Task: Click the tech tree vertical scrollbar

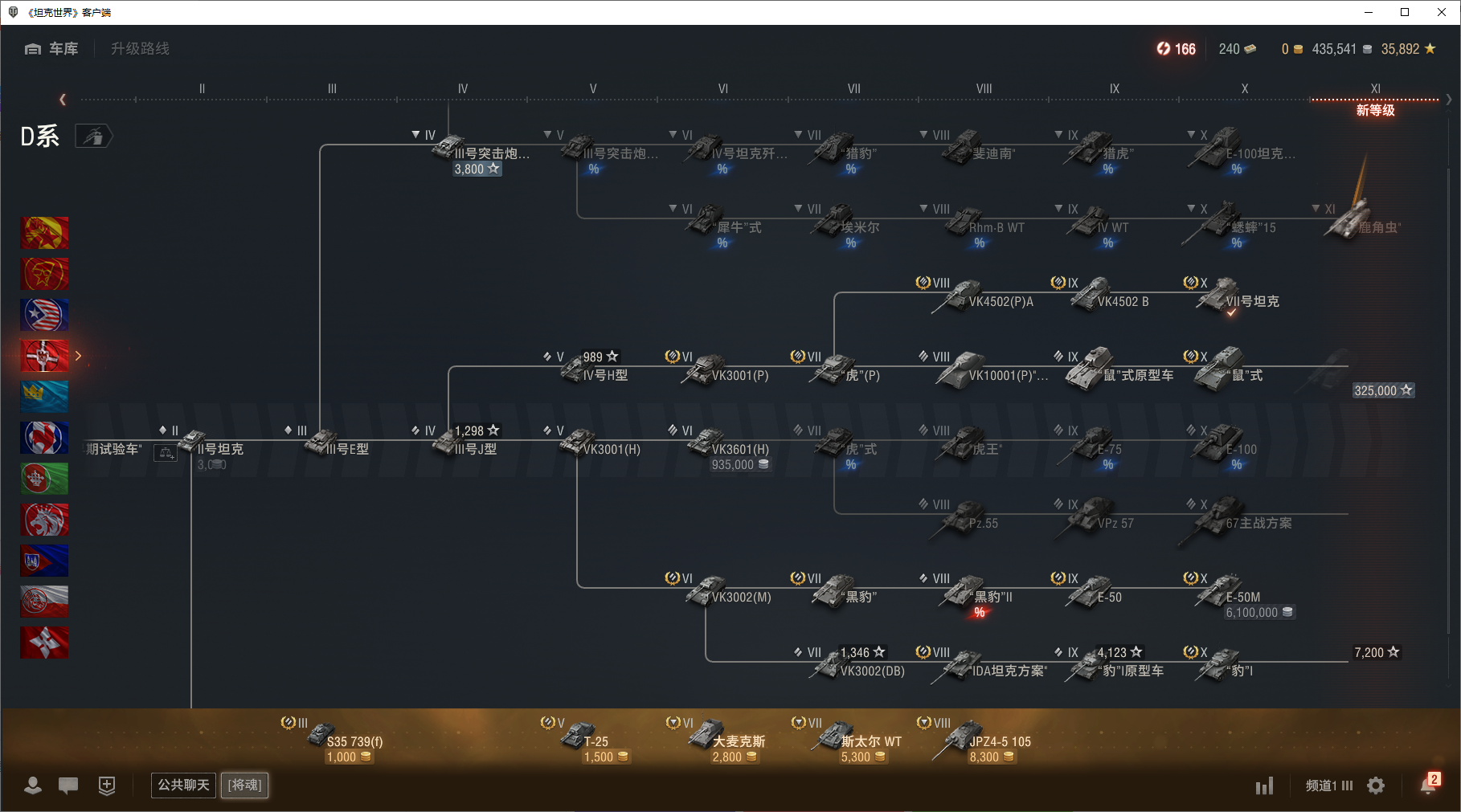Action: (1450, 402)
